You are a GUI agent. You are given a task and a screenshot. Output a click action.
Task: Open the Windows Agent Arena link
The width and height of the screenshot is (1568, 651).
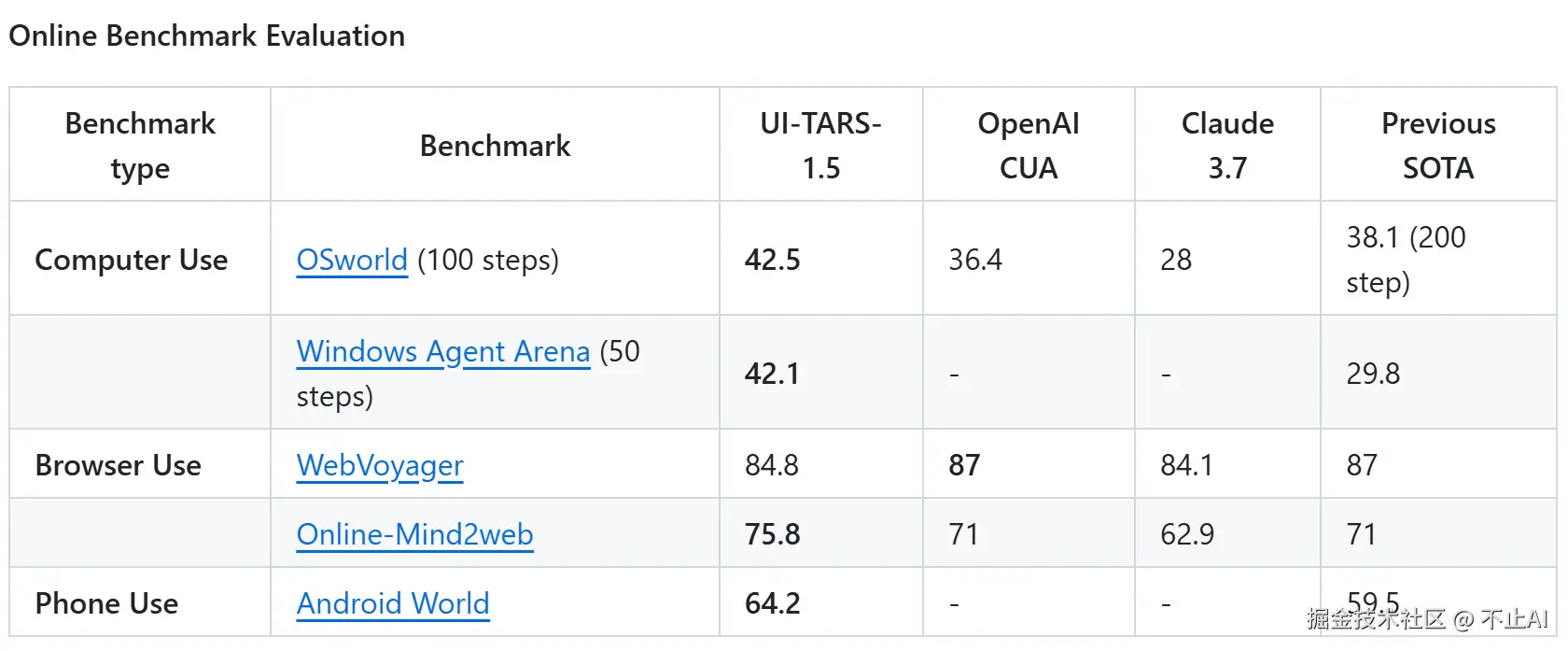tap(442, 351)
